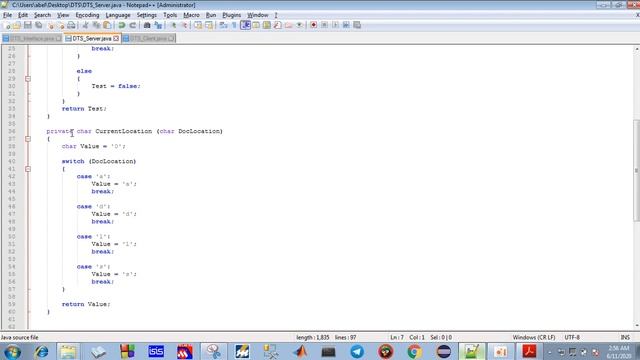Toggle INS overwrite mode in status bar
The image size is (640, 360).
(x=625, y=338)
